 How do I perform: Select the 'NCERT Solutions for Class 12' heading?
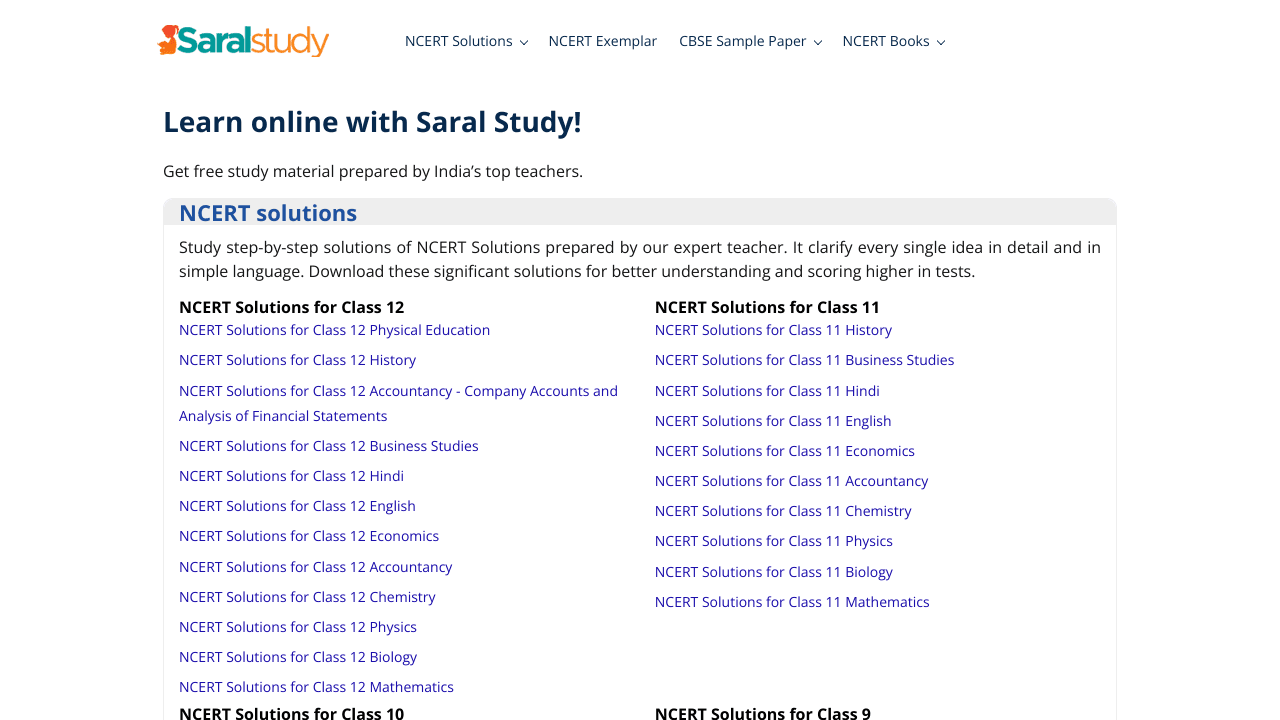pyautogui.click(x=291, y=307)
